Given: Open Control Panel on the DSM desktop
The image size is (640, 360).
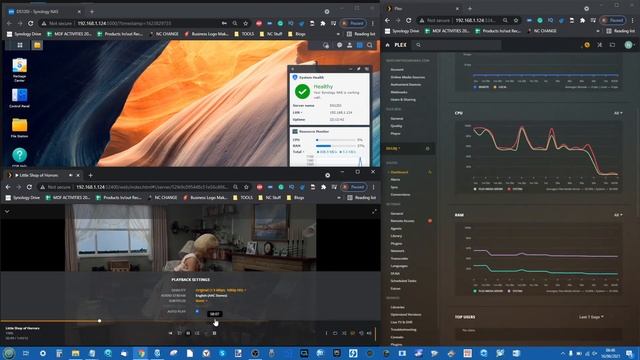Looking at the screenshot, I should coord(20,98).
